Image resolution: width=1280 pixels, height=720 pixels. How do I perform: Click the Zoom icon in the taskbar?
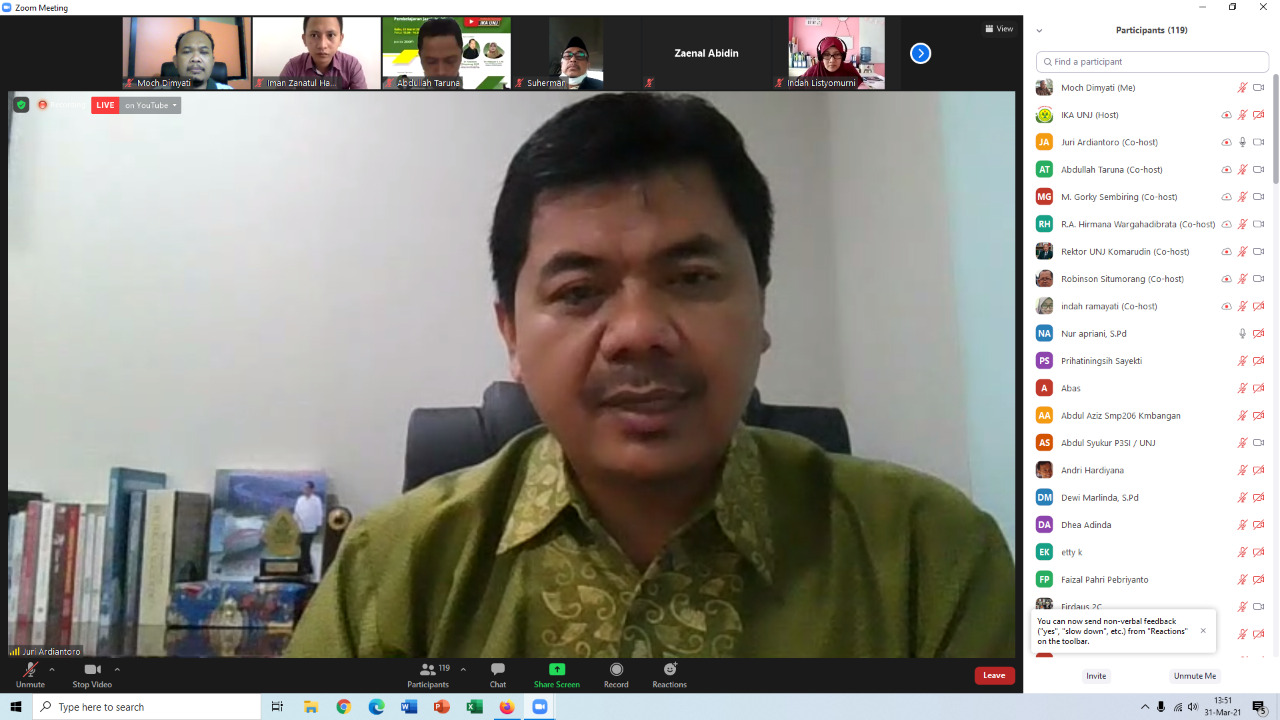[540, 707]
